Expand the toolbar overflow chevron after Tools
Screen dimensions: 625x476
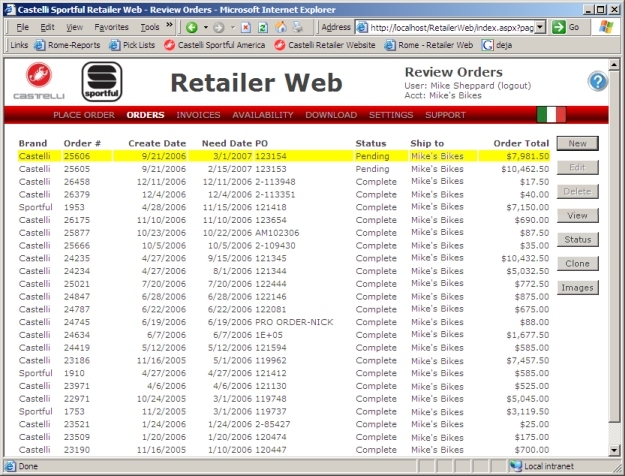[172, 27]
